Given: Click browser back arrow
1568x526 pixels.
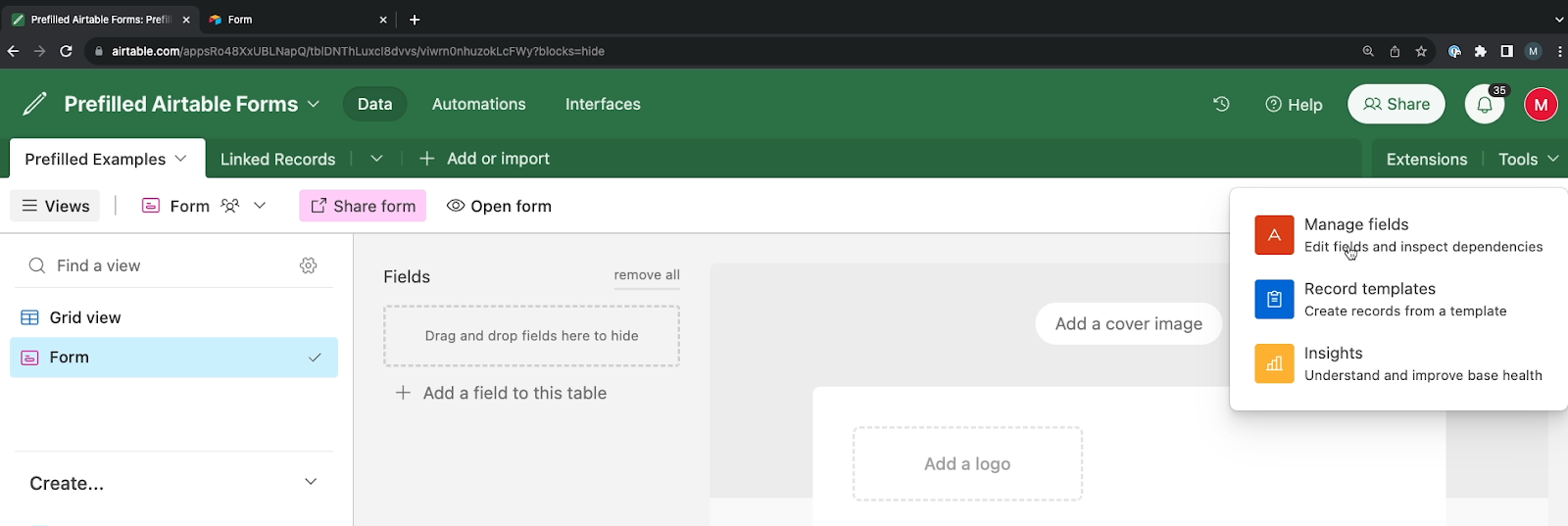Looking at the screenshot, I should [x=14, y=51].
